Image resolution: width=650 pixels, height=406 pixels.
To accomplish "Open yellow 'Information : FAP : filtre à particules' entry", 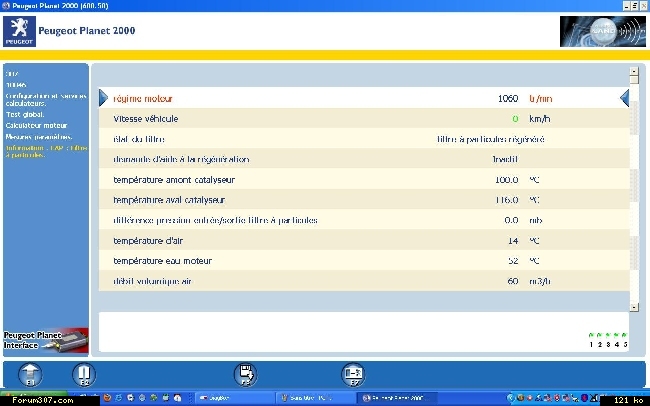I will (46, 151).
